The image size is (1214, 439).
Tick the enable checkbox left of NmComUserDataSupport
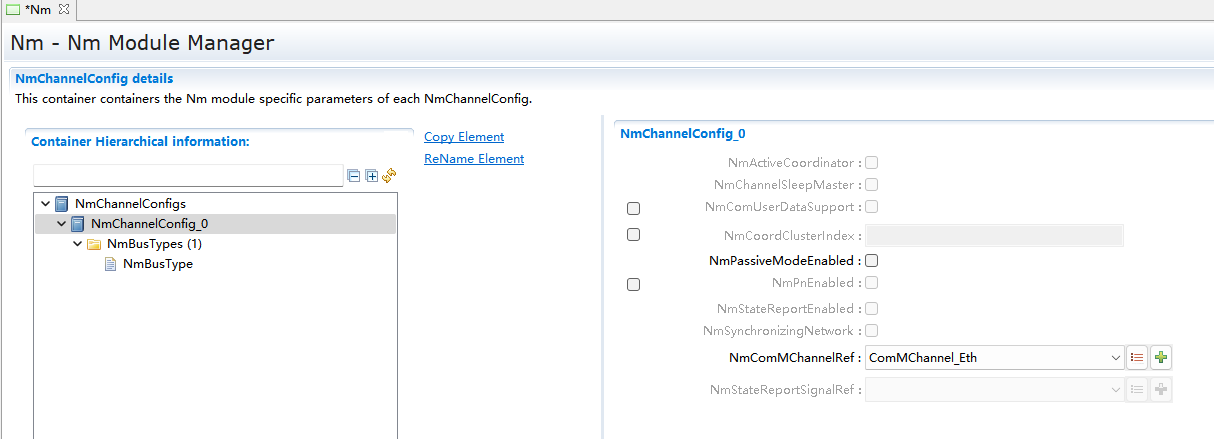(633, 209)
